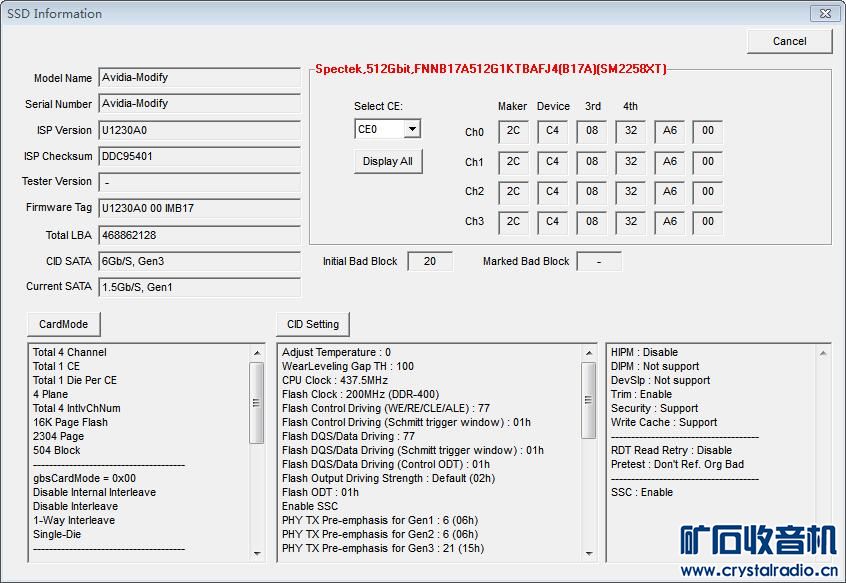Select the Total LBA value field
This screenshot has width=846, height=583.
(199, 235)
